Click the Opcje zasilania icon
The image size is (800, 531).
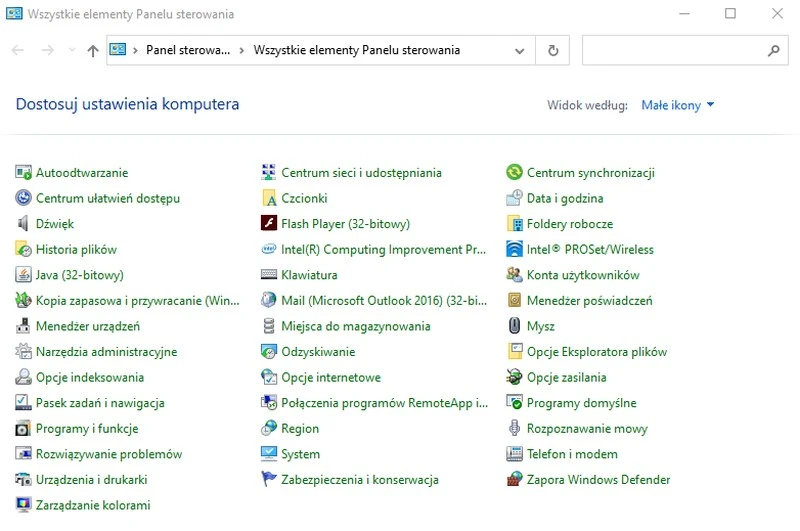click(x=514, y=377)
